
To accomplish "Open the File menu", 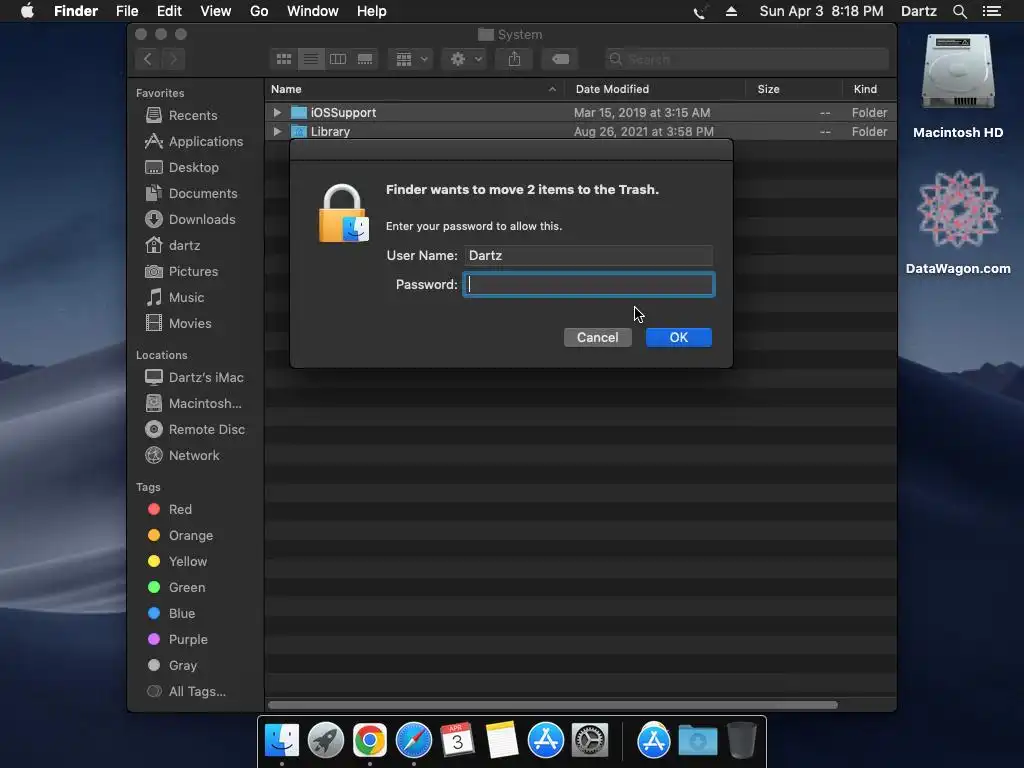I will [127, 11].
